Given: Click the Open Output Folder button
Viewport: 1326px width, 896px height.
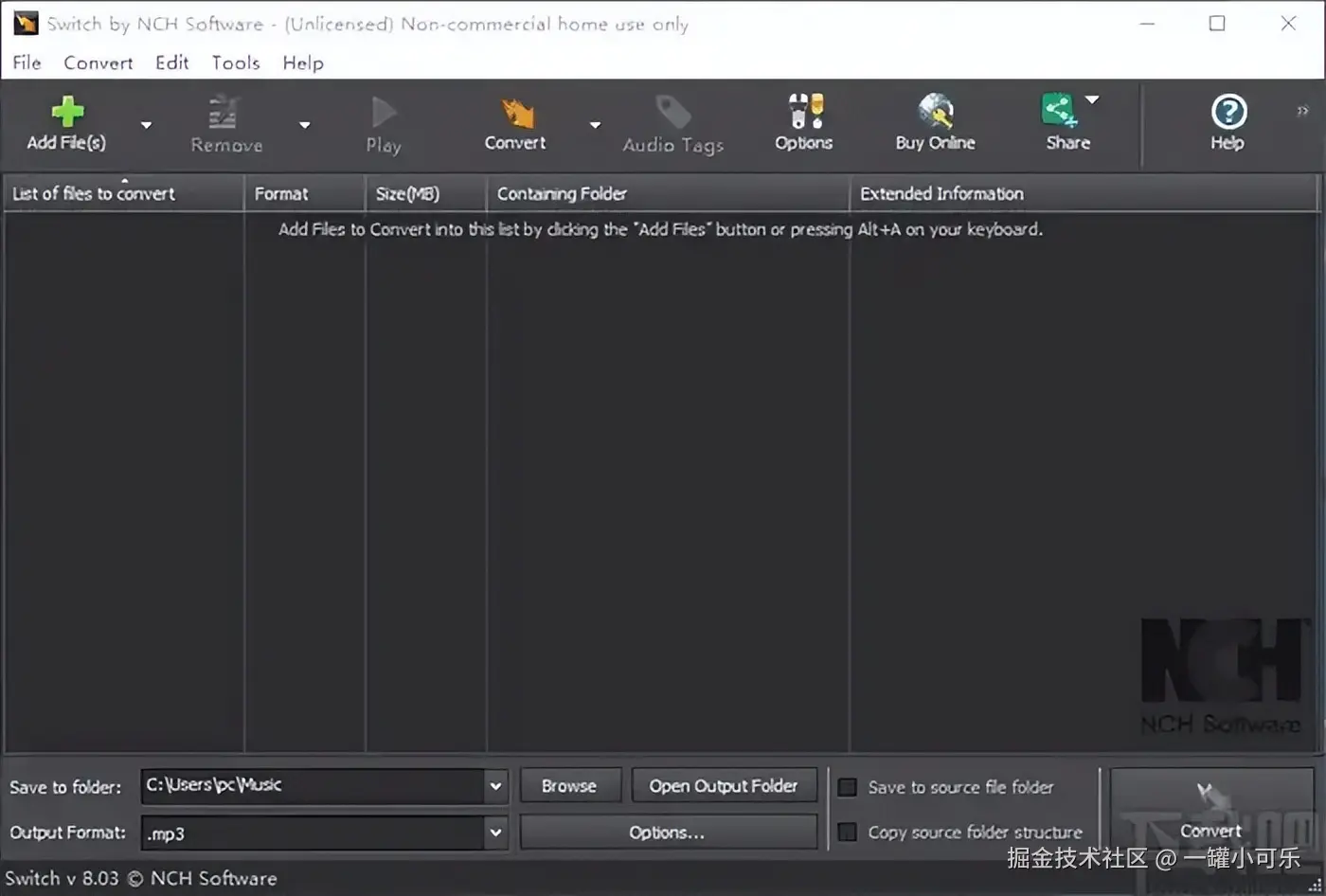Looking at the screenshot, I should click(724, 785).
